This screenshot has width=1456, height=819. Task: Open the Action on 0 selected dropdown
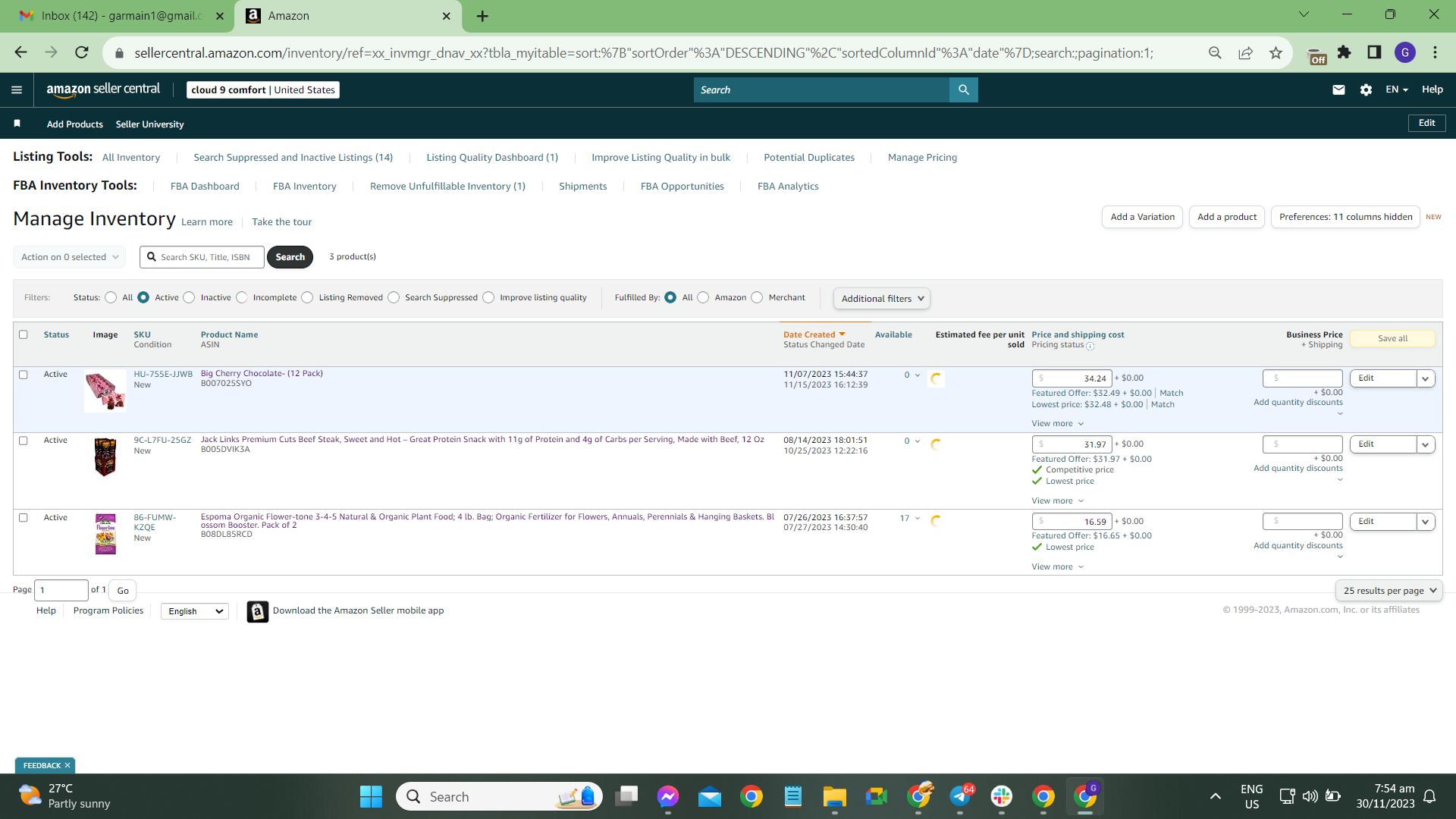[x=70, y=257]
